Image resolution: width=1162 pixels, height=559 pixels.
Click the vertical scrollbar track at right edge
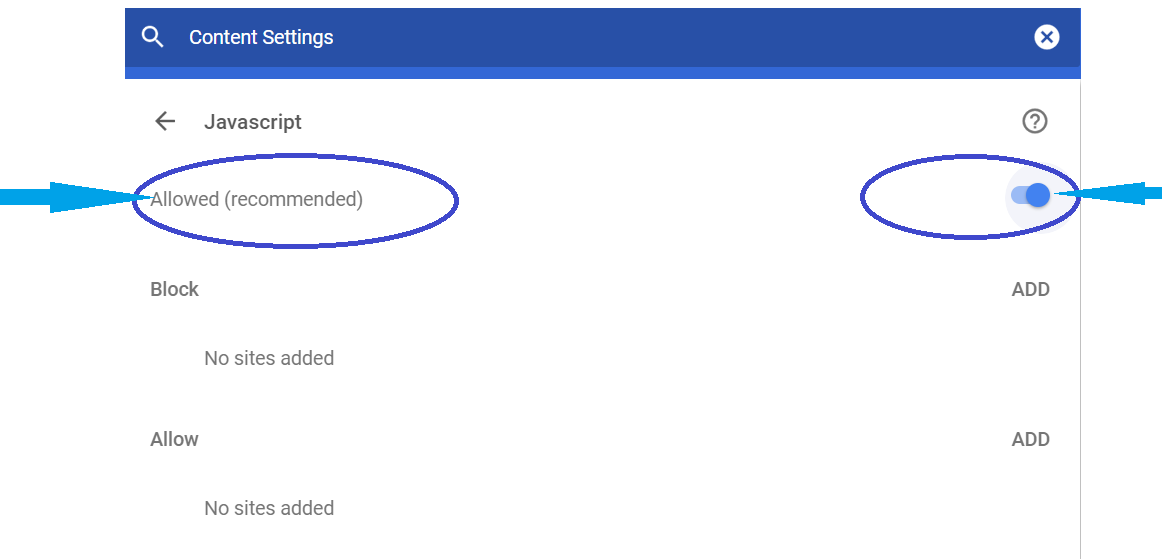tap(1080, 371)
